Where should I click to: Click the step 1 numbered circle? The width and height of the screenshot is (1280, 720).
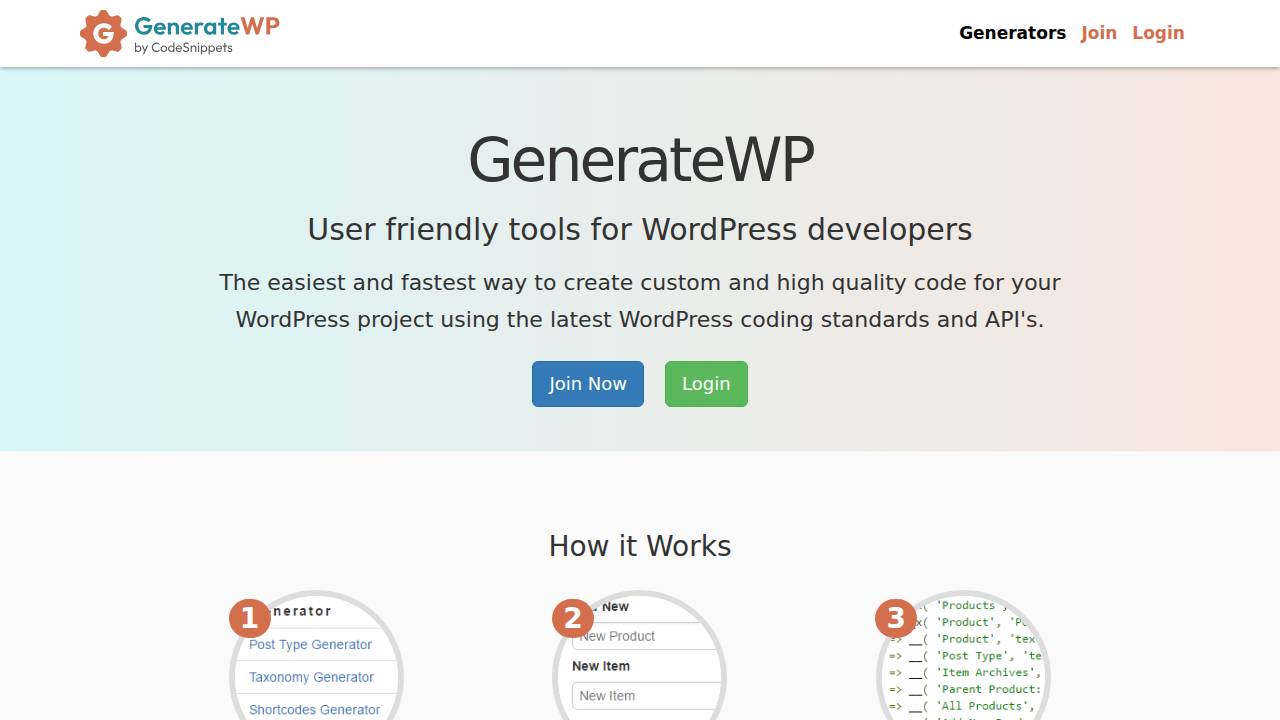click(x=250, y=618)
